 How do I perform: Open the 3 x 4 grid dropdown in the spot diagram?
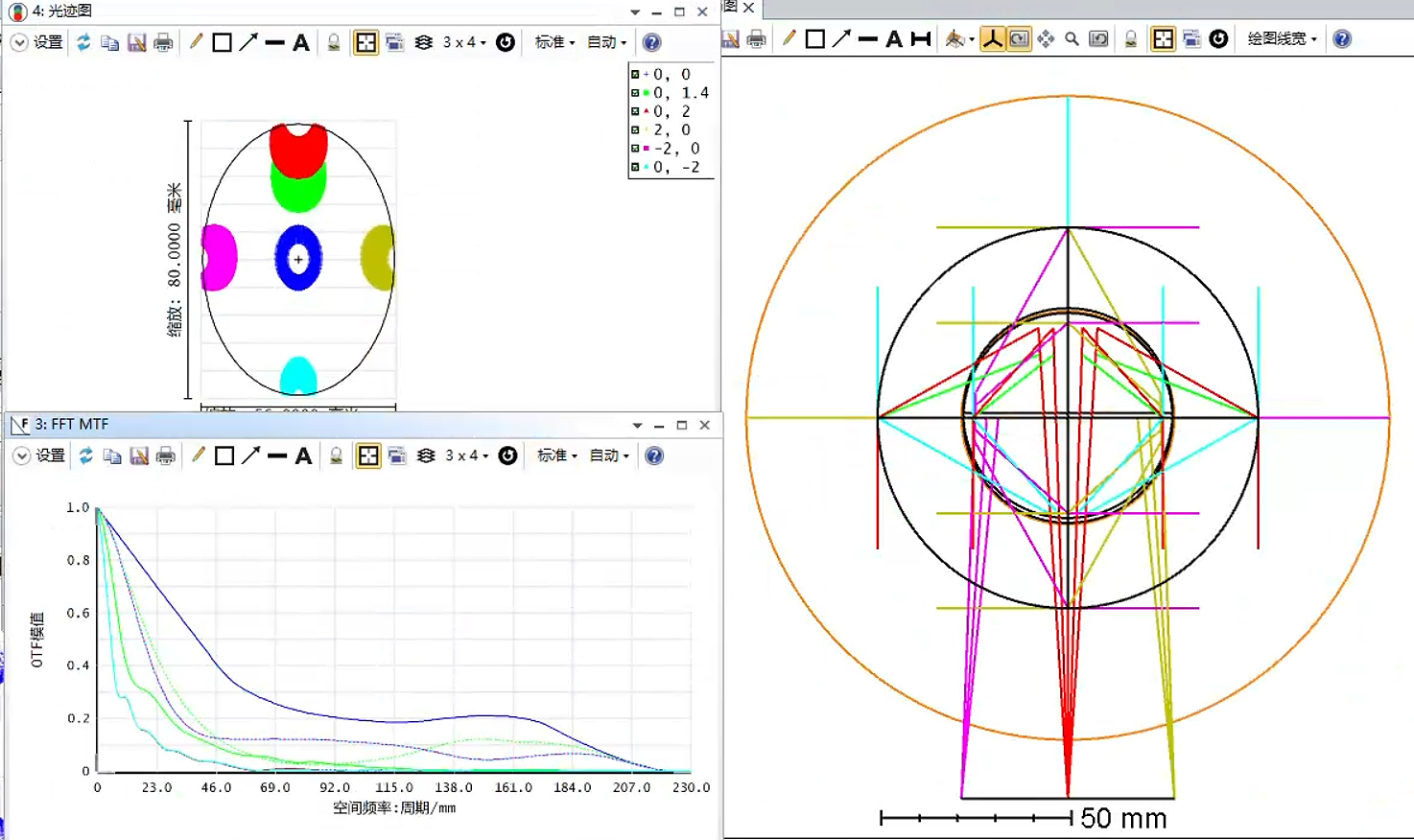[464, 42]
